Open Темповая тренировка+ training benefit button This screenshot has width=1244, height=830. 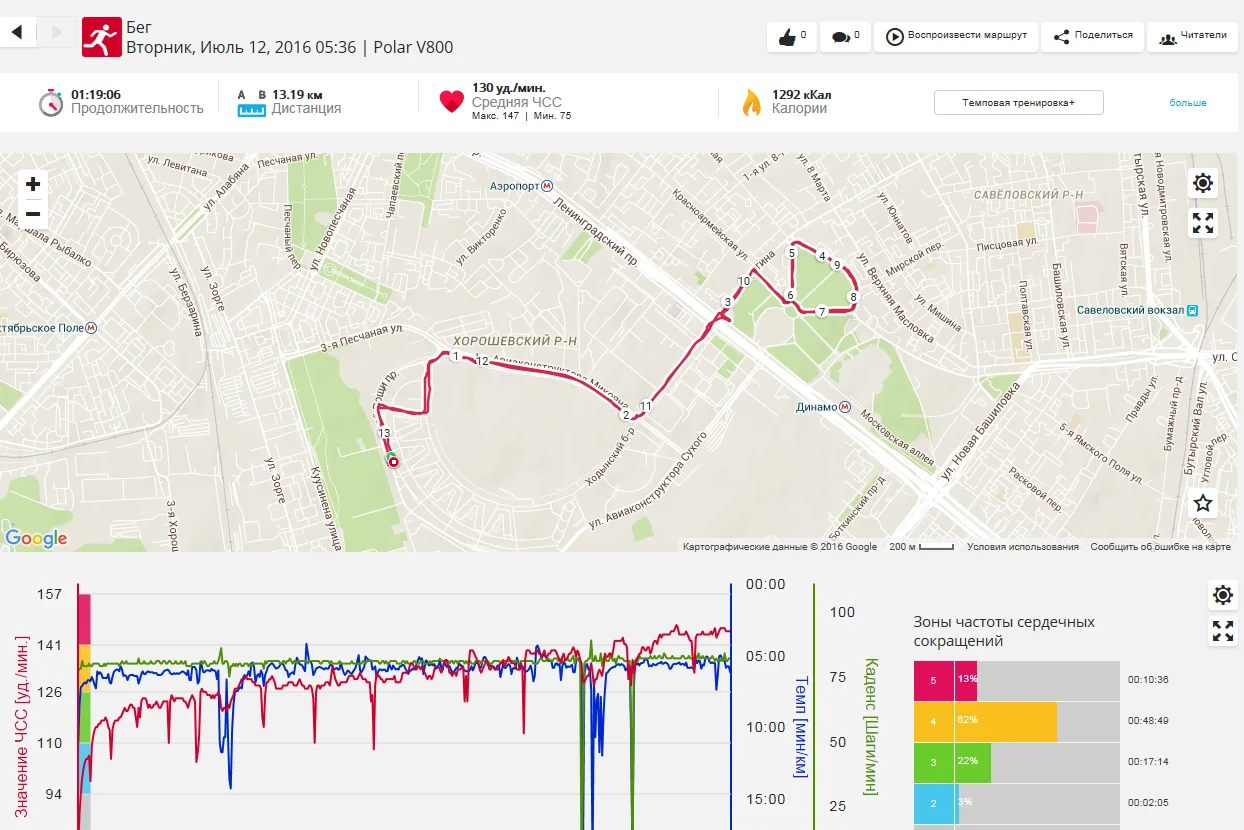1019,103
